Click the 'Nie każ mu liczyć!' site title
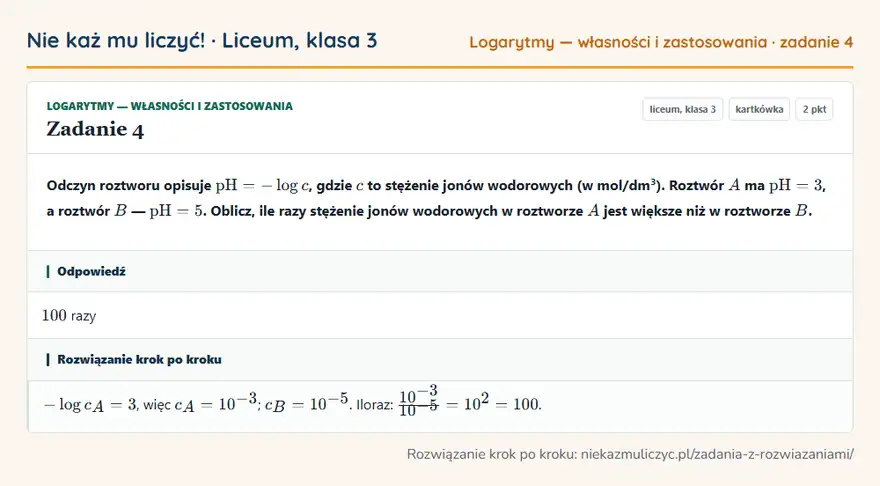The width and height of the screenshot is (880, 486). pos(116,40)
